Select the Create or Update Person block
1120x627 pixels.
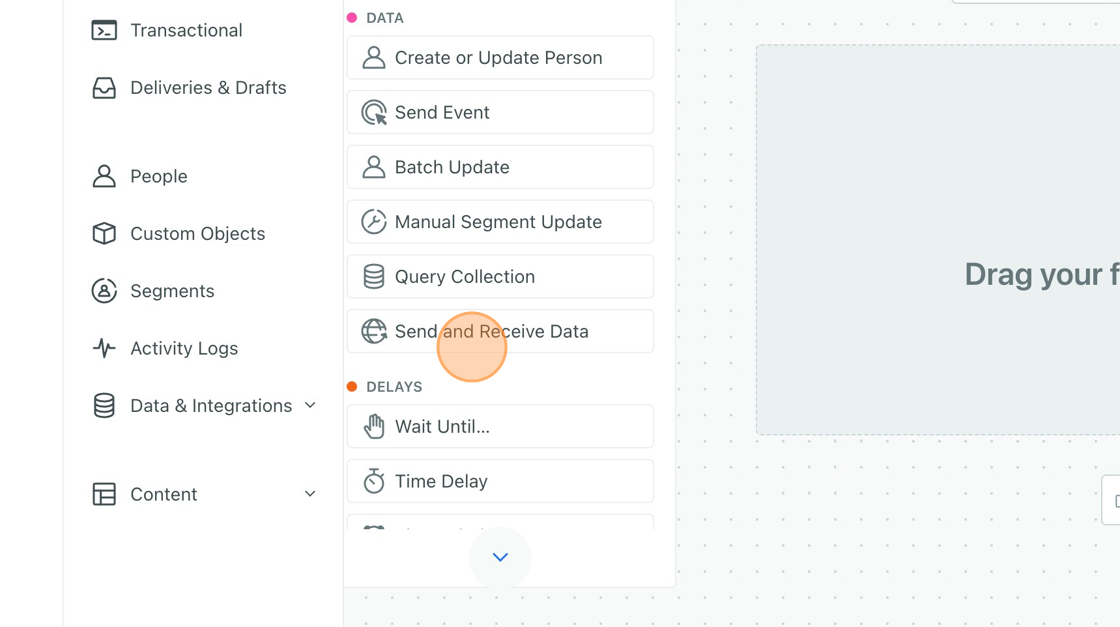(x=500, y=57)
